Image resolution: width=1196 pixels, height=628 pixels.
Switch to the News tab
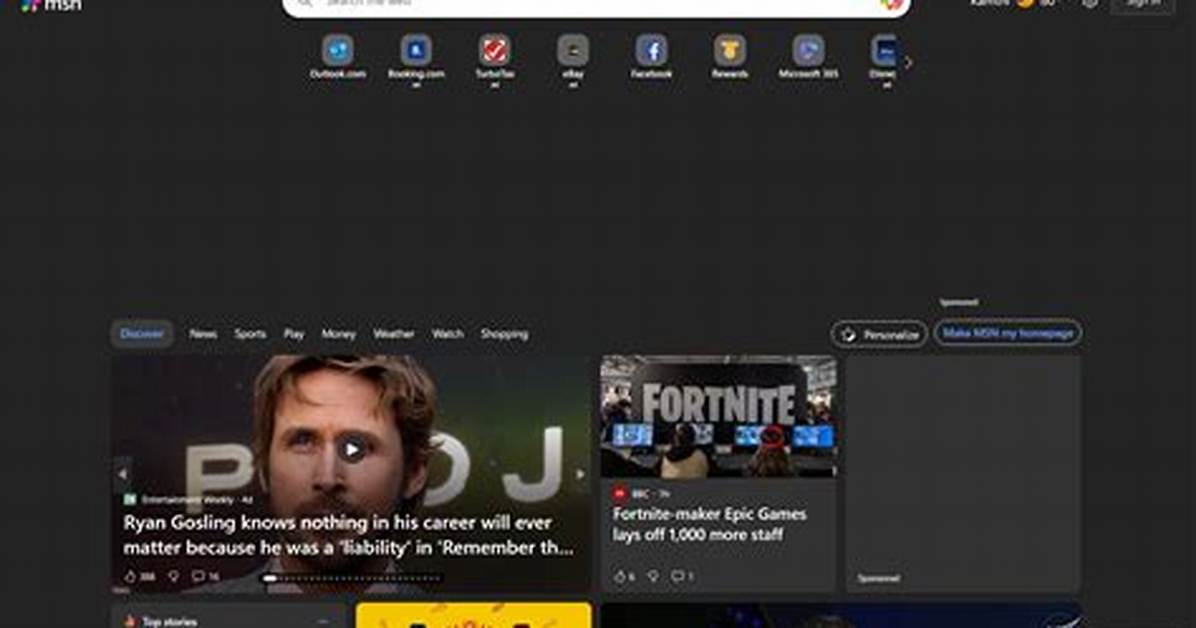203,333
